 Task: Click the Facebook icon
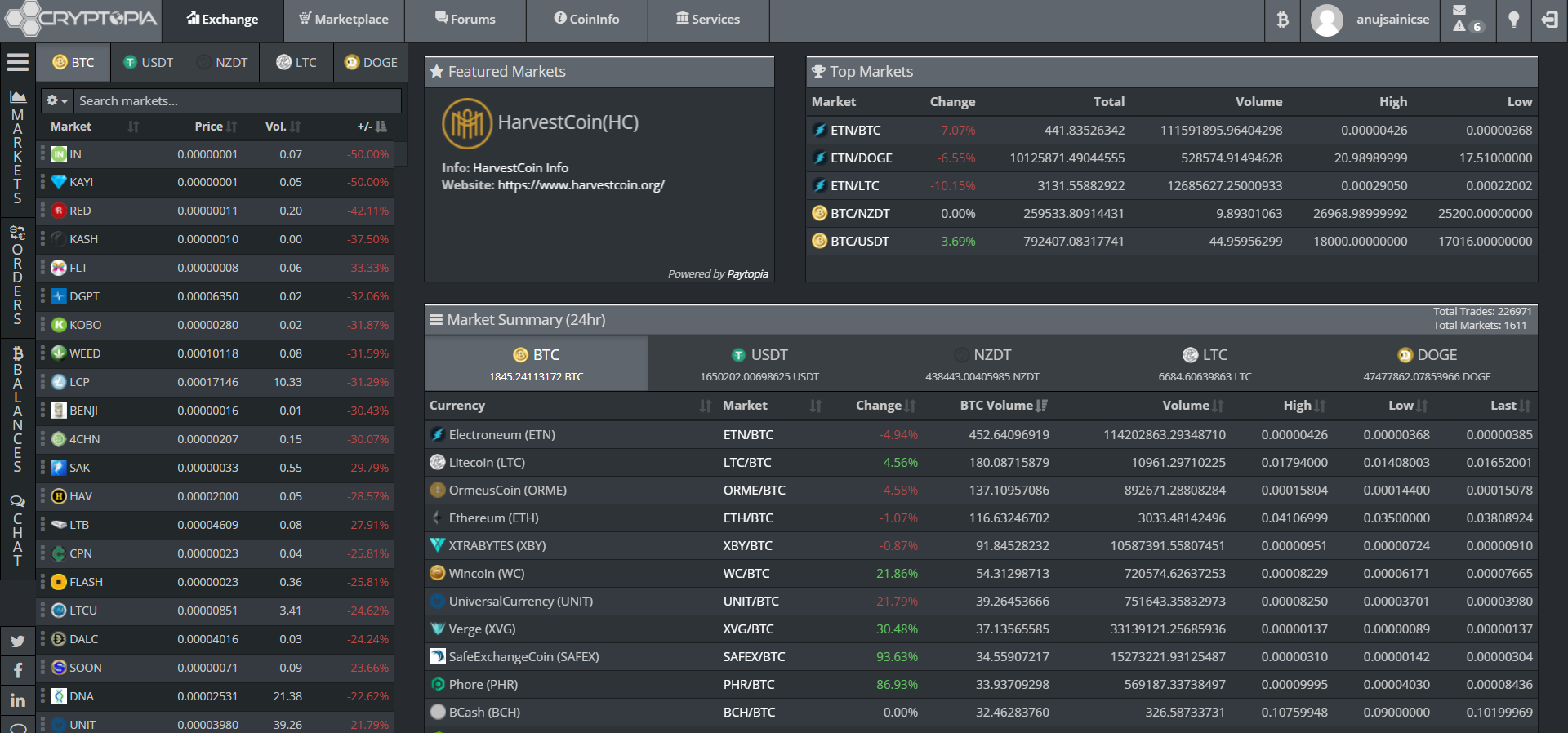point(17,671)
